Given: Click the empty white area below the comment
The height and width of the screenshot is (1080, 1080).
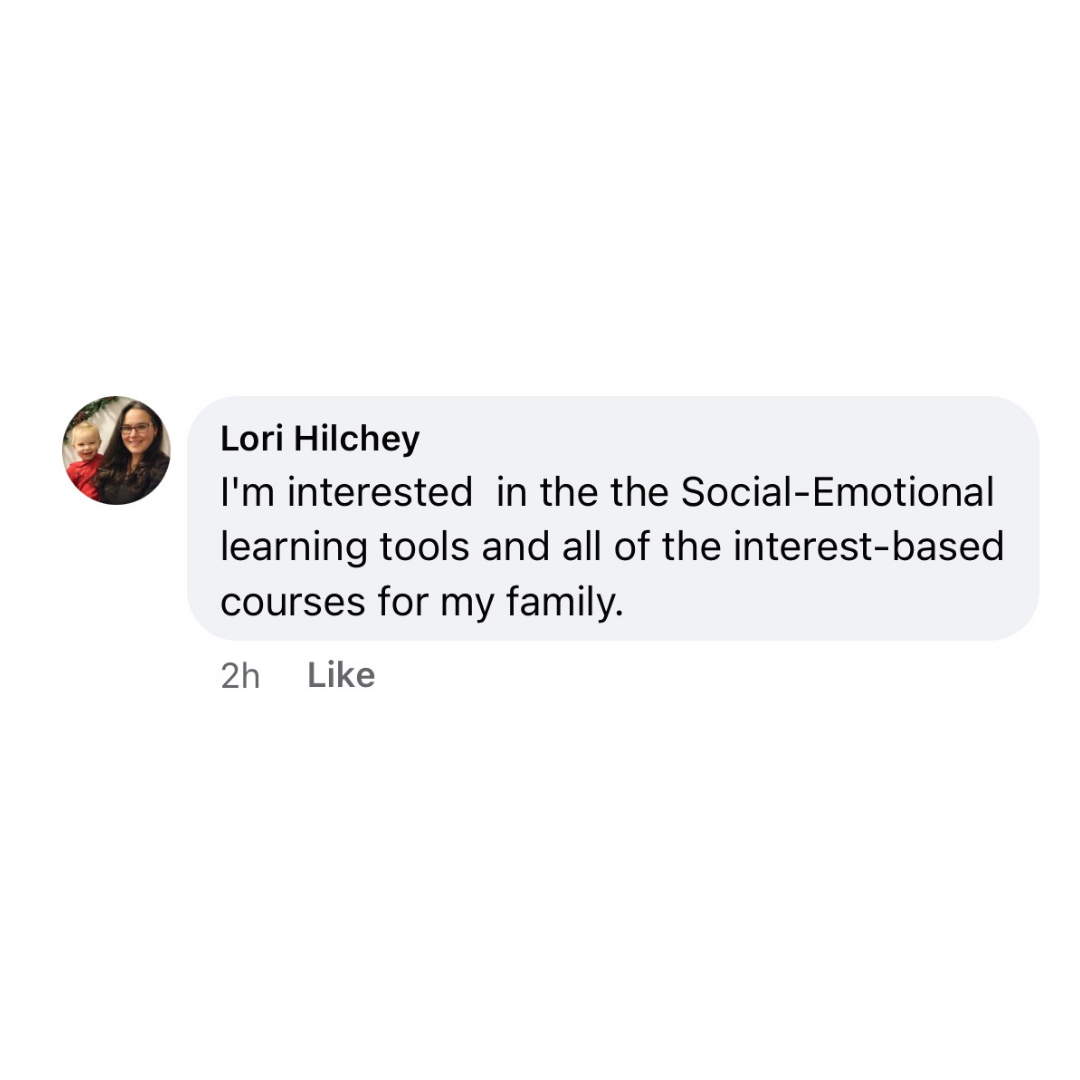Looking at the screenshot, I should coord(540,880).
